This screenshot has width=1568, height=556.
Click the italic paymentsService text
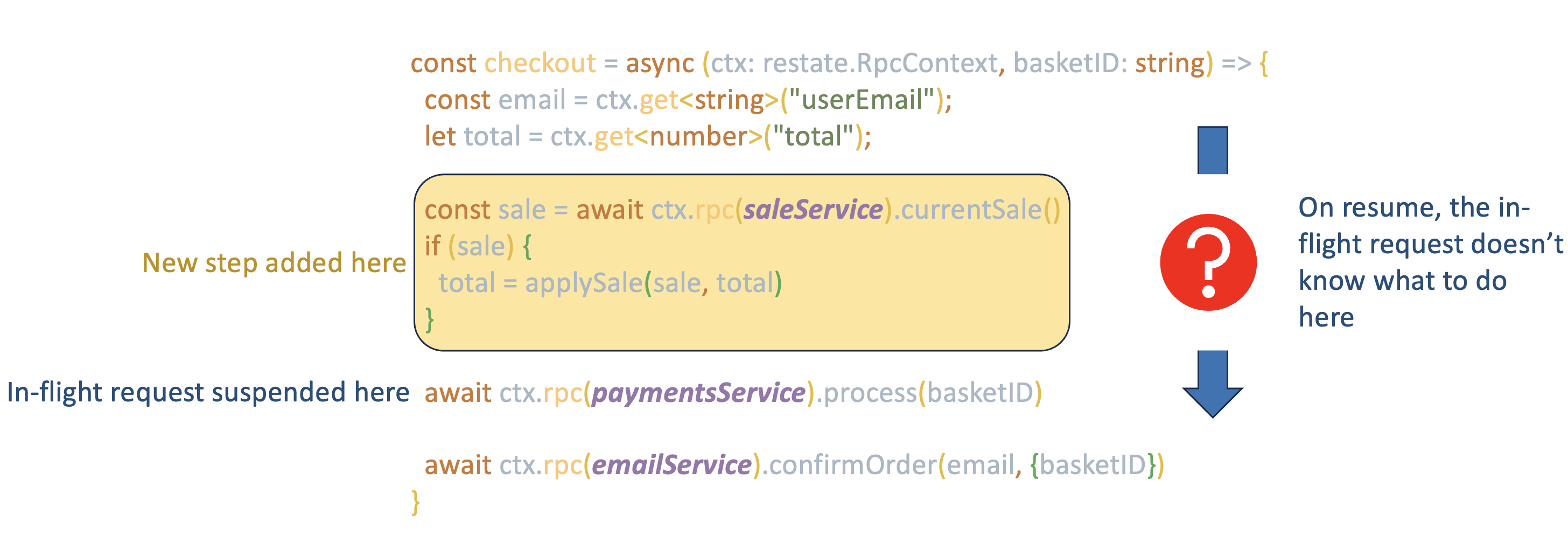click(x=699, y=393)
